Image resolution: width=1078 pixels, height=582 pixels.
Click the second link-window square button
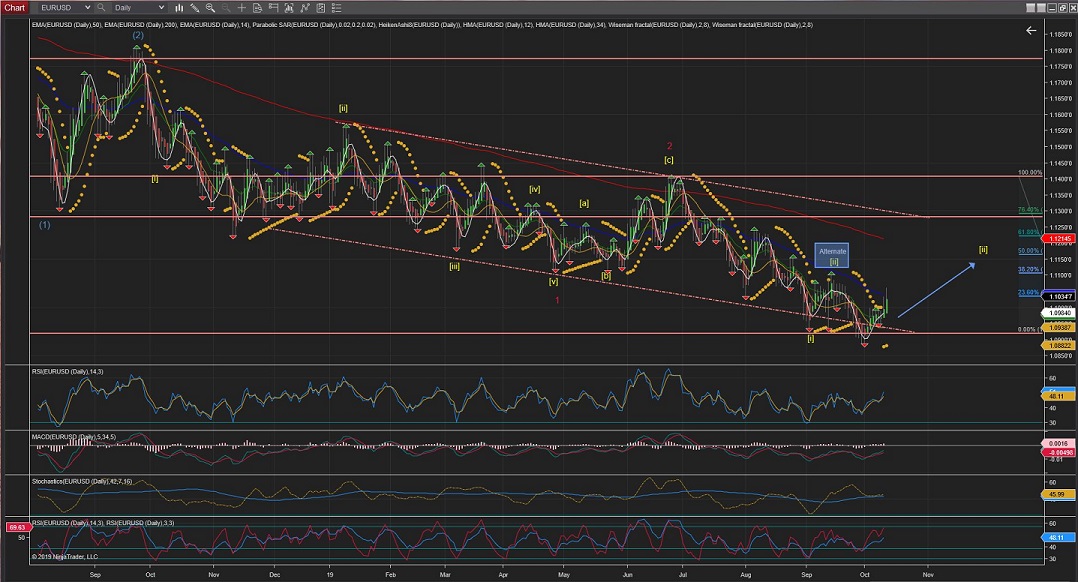click(1042, 8)
